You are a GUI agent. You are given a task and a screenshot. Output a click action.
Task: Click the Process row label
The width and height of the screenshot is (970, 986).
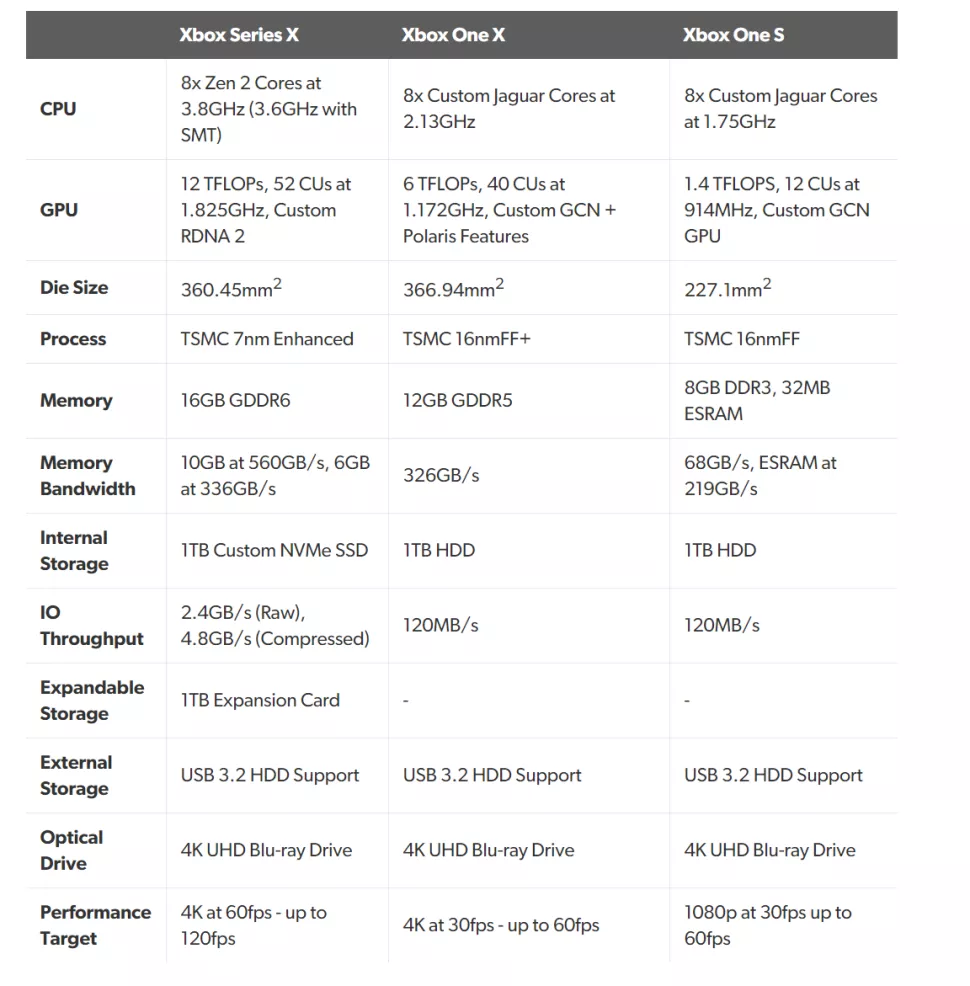tap(73, 339)
